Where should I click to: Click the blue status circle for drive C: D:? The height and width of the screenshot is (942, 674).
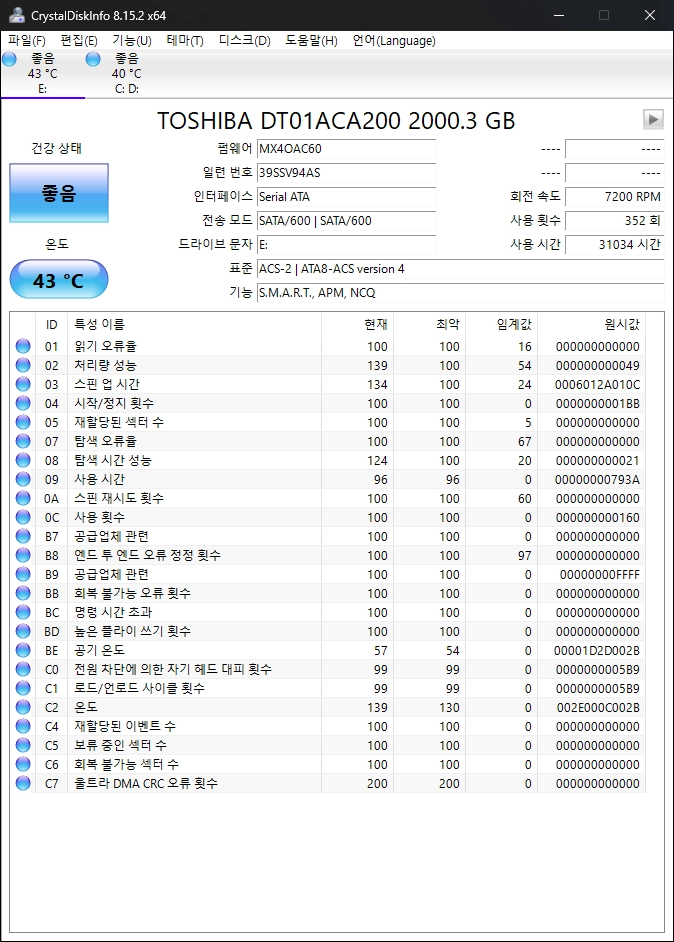click(x=93, y=59)
